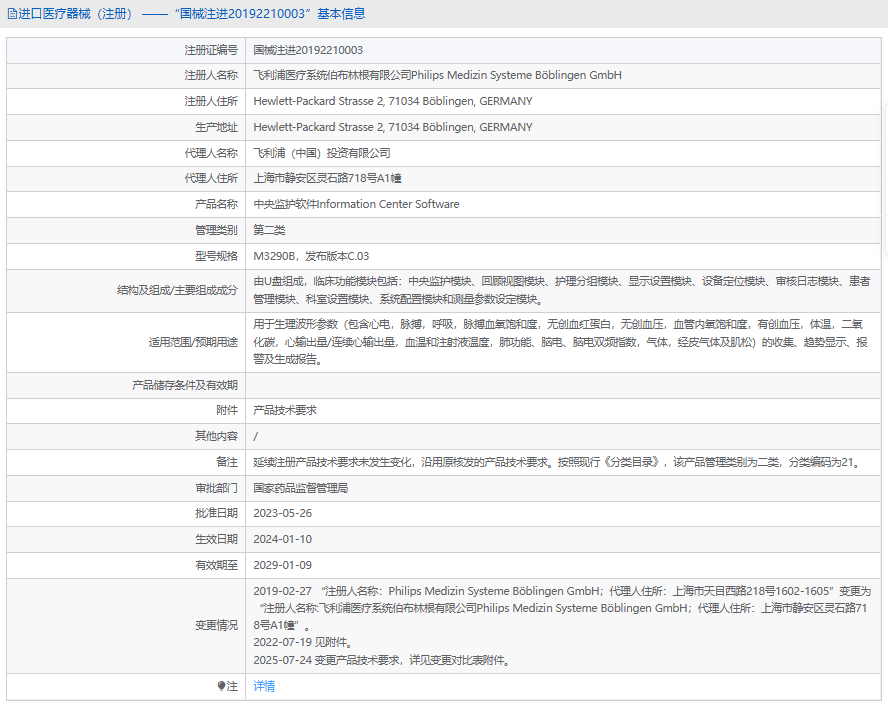The width and height of the screenshot is (888, 710).
Task: Click the 批准日期 label
Action: (216, 514)
